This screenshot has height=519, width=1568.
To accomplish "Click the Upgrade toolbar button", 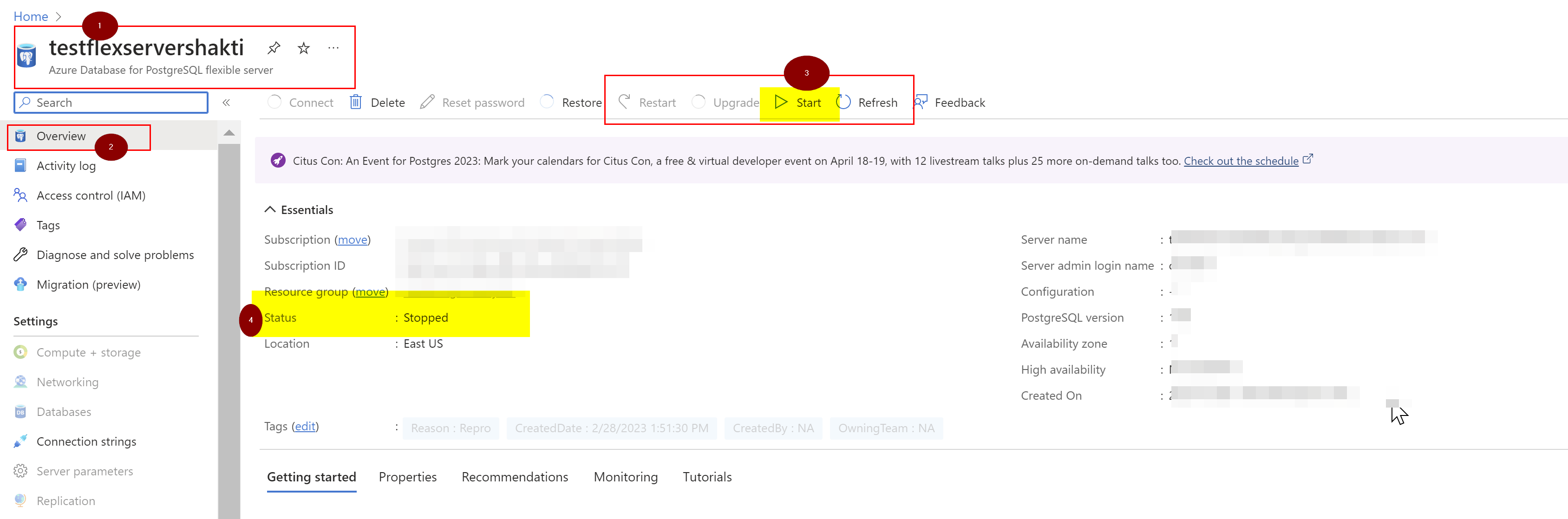I will [x=725, y=102].
